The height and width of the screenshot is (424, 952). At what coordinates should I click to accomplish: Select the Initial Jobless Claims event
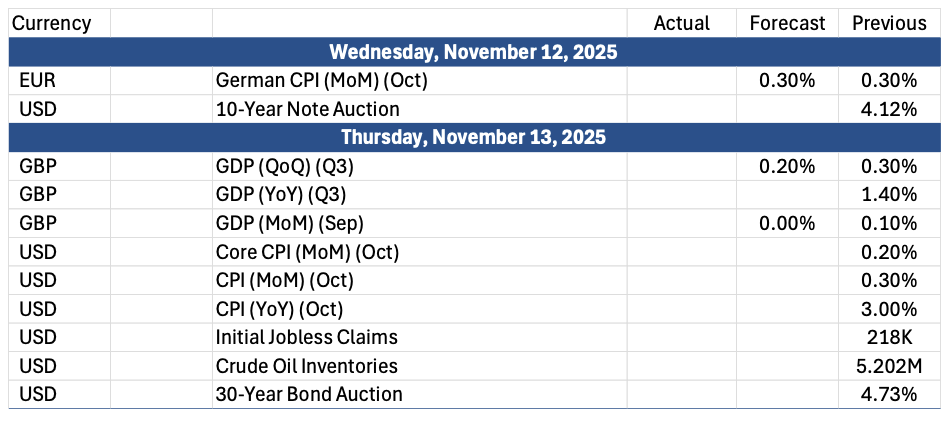click(x=306, y=337)
